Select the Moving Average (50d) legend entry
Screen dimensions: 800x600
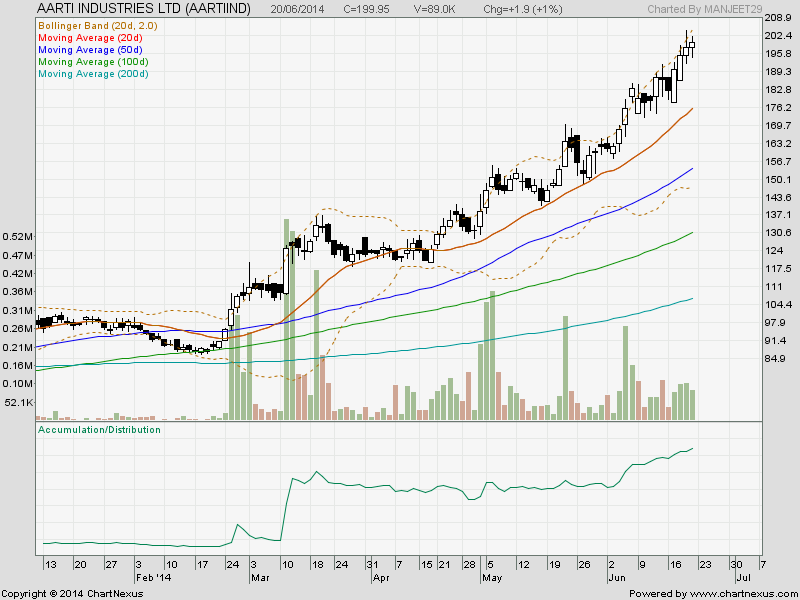tap(90, 50)
